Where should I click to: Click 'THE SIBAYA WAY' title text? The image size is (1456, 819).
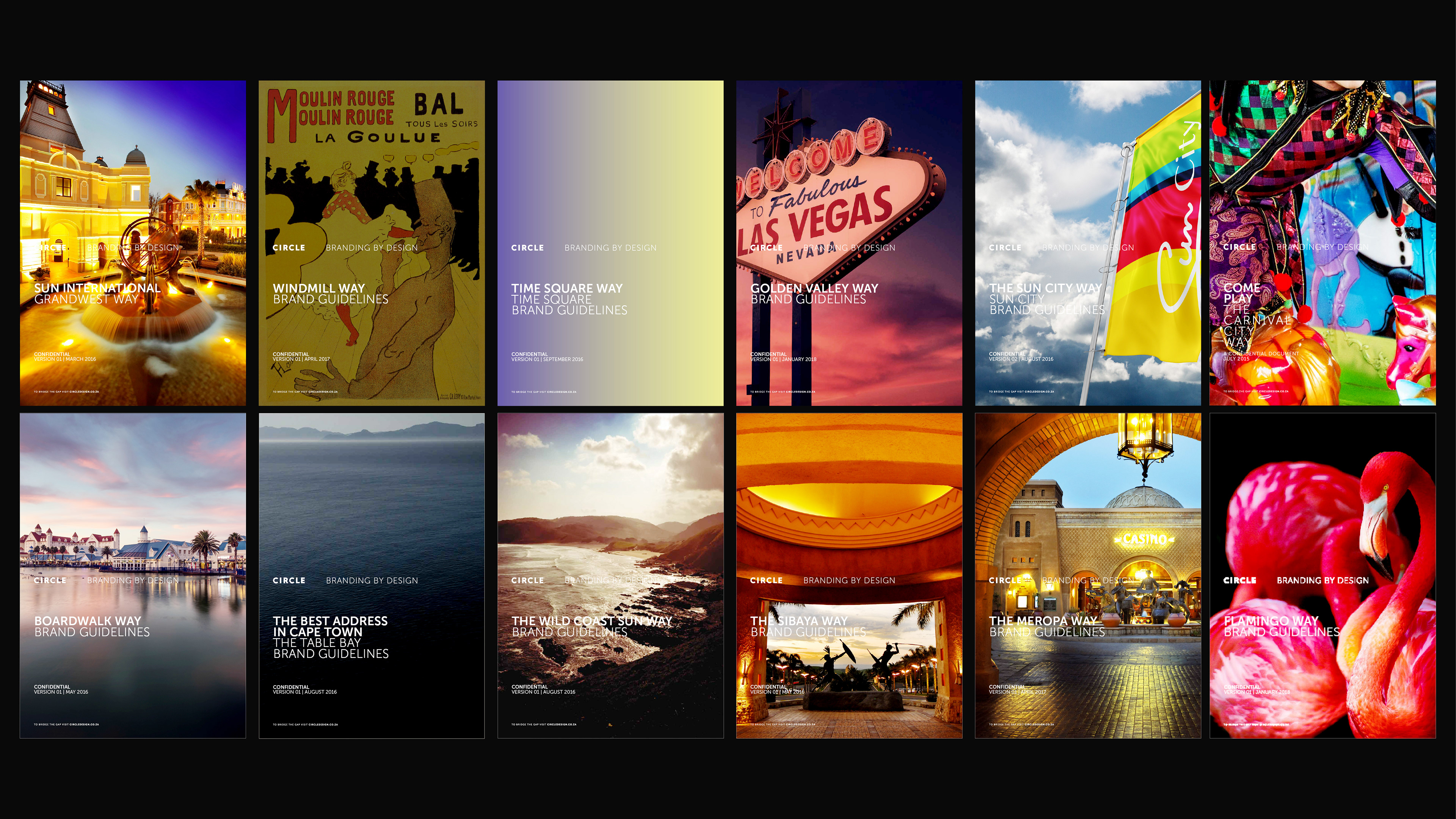[x=799, y=621]
